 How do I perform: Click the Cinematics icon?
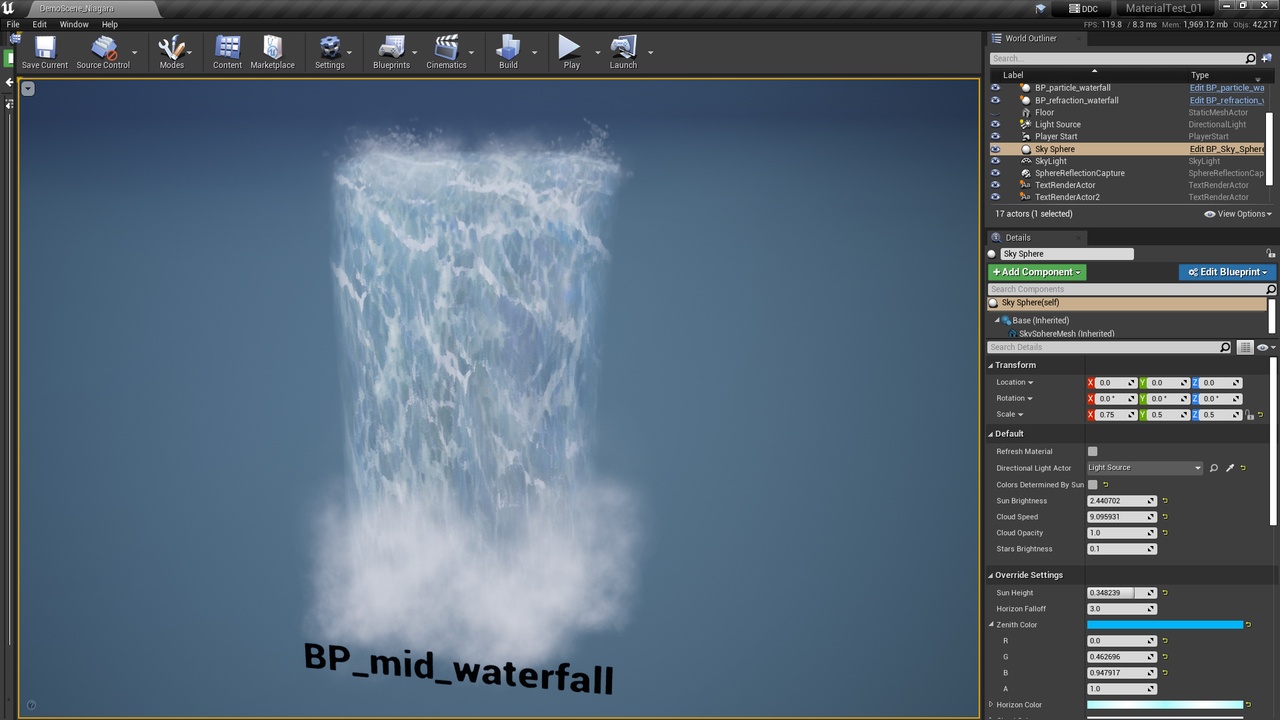[x=447, y=47]
